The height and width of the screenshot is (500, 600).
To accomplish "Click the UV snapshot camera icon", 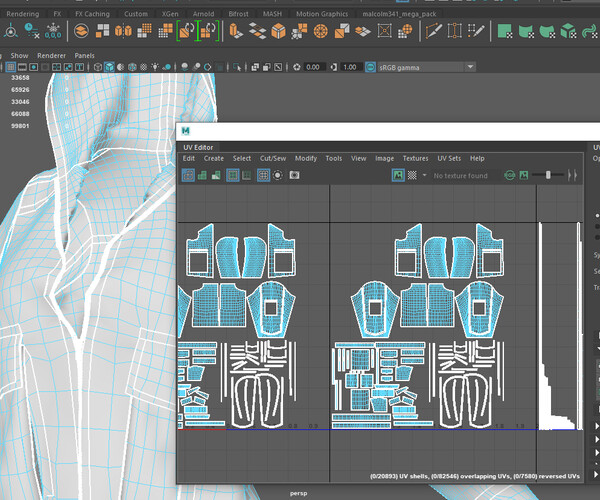I will [295, 175].
